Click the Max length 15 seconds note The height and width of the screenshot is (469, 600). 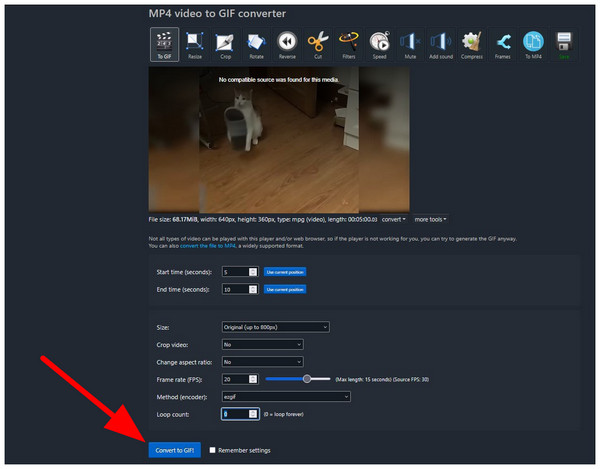pos(363,379)
